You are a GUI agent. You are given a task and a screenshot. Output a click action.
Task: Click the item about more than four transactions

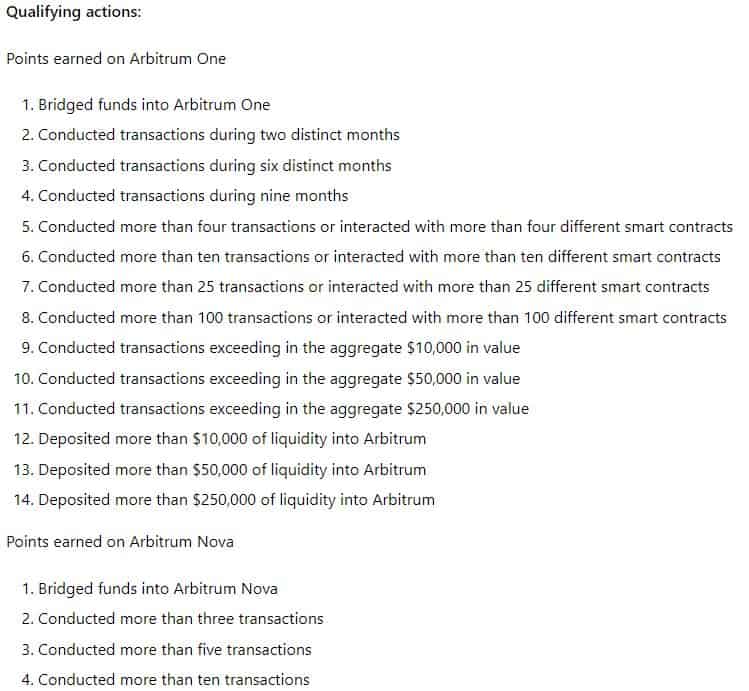click(x=384, y=226)
